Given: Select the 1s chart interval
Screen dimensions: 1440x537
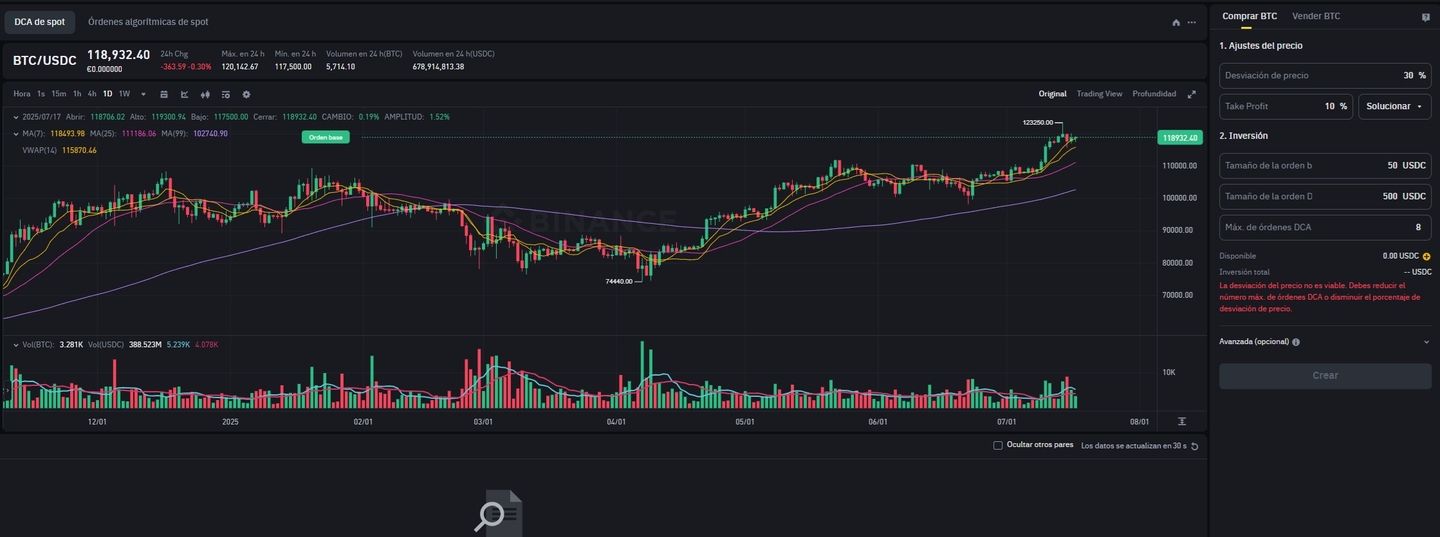Looking at the screenshot, I should [x=41, y=94].
